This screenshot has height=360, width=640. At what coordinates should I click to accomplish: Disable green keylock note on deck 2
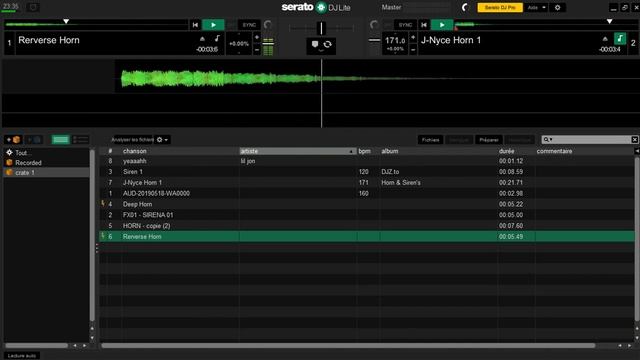coord(620,39)
